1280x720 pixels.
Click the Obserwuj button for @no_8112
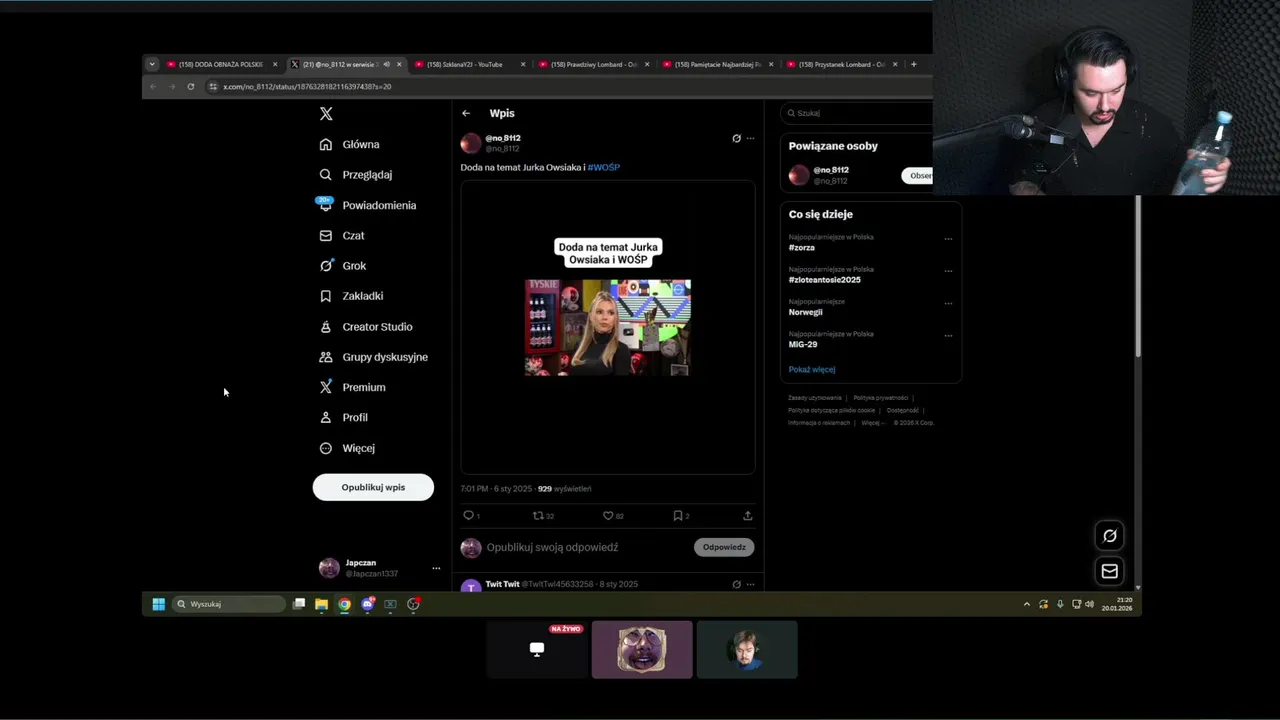917,175
